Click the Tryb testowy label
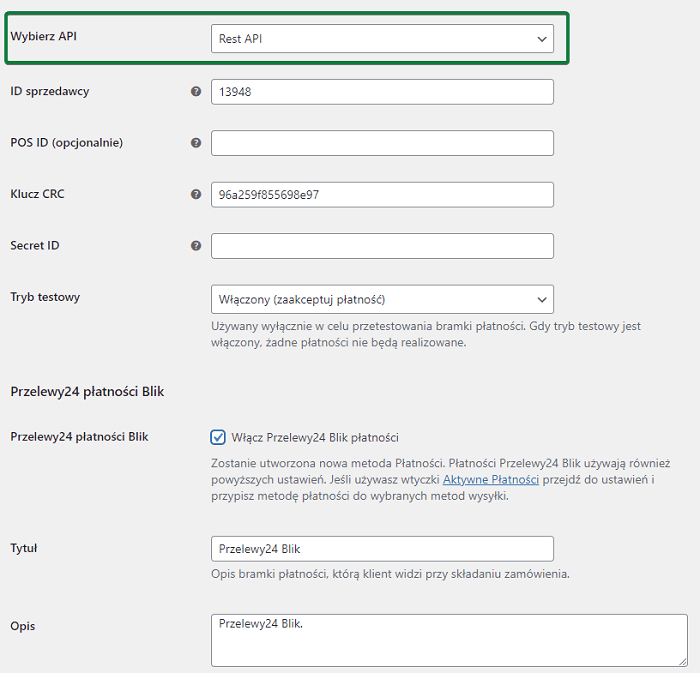 [45, 297]
